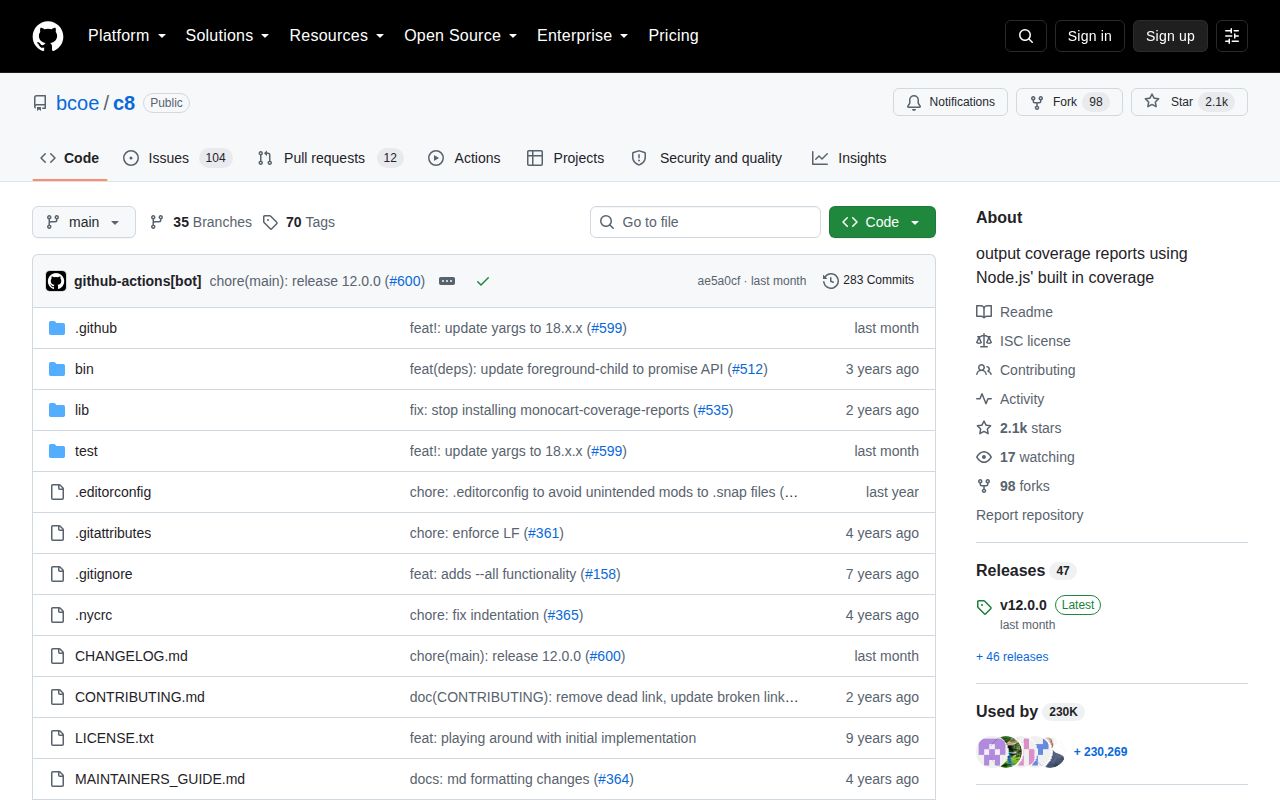This screenshot has height=800, width=1280.
Task: Open pull request #535 link in lib row
Action: pyautogui.click(x=713, y=410)
